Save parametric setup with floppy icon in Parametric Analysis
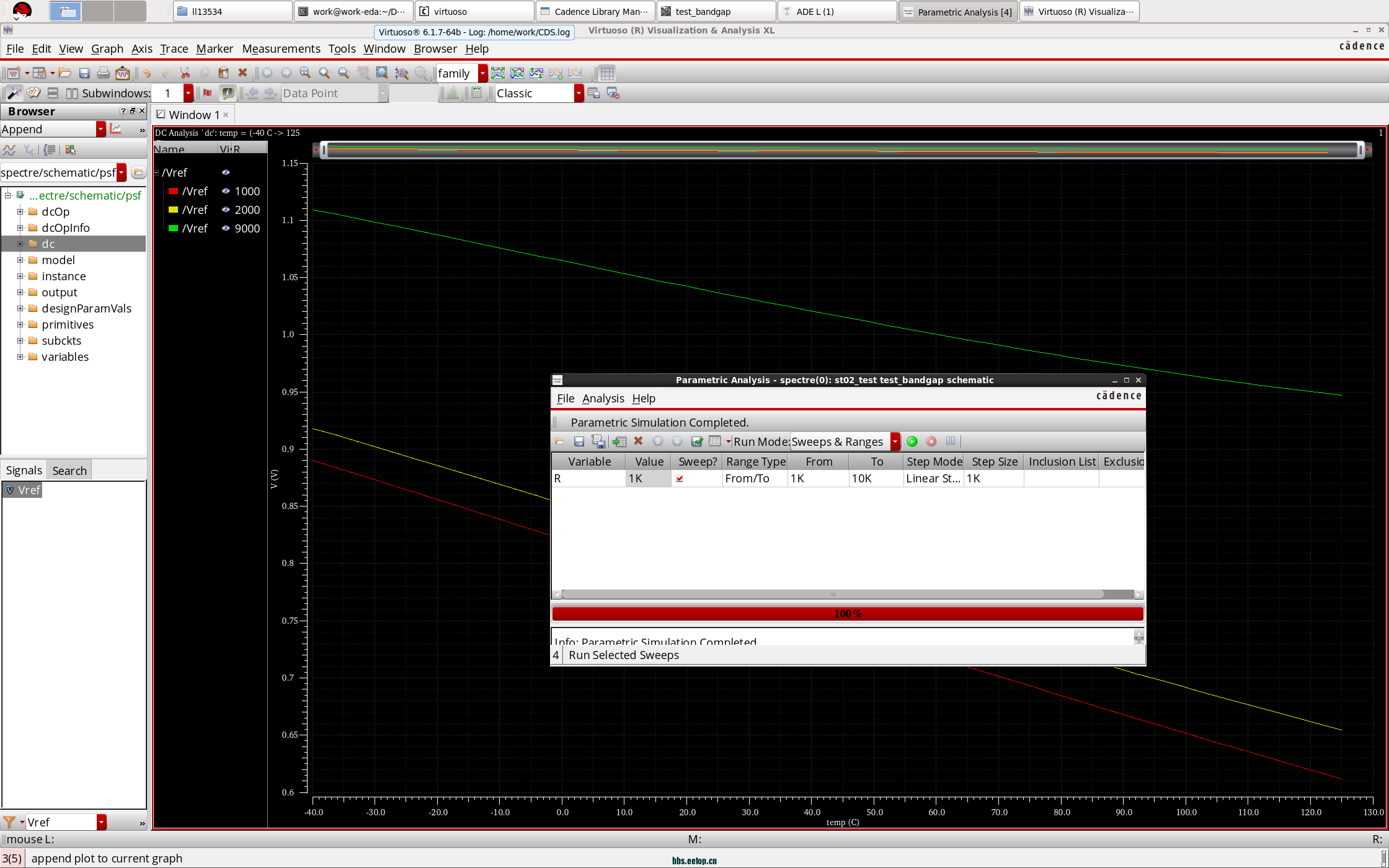Screen dimensions: 1389x868 pyautogui.click(x=579, y=441)
